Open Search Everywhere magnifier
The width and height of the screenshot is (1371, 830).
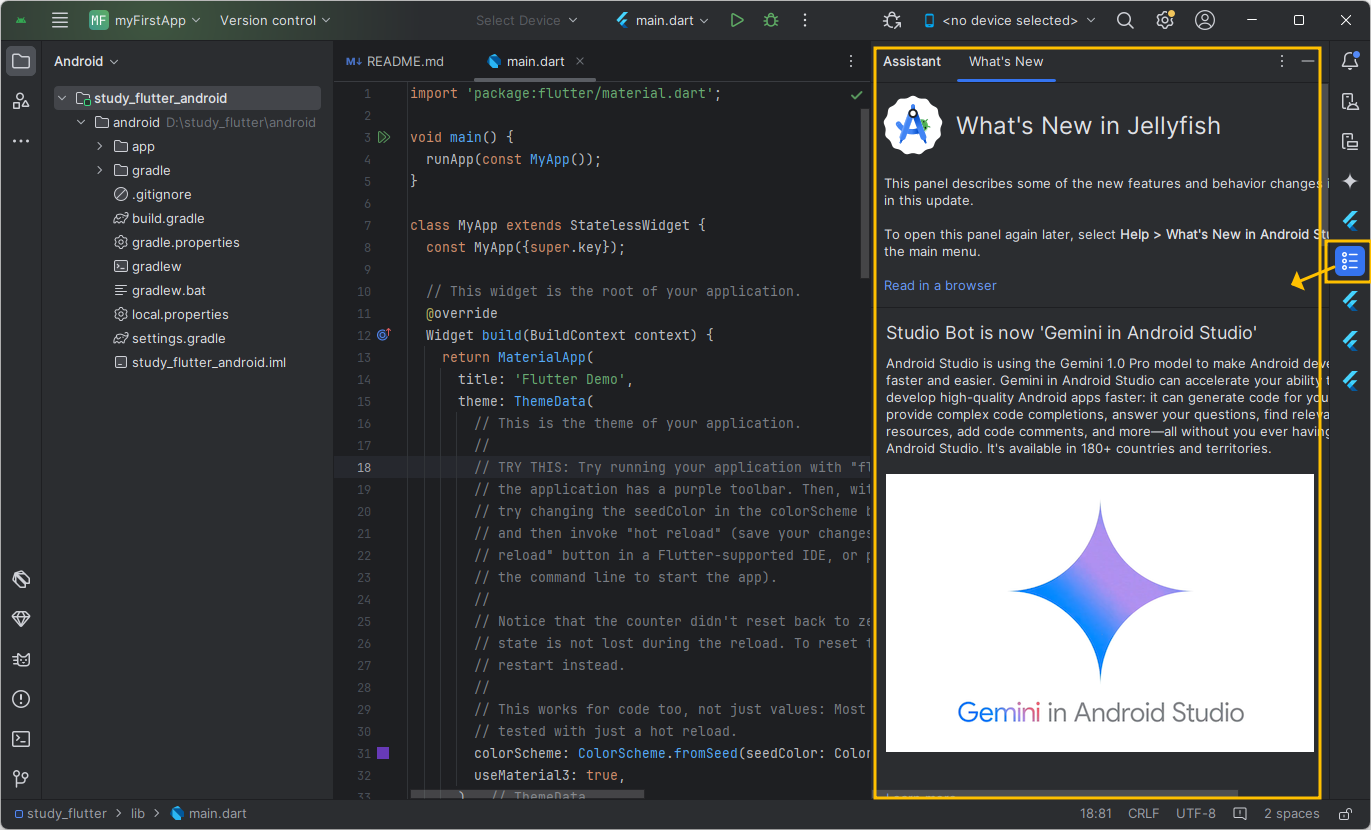(1125, 20)
